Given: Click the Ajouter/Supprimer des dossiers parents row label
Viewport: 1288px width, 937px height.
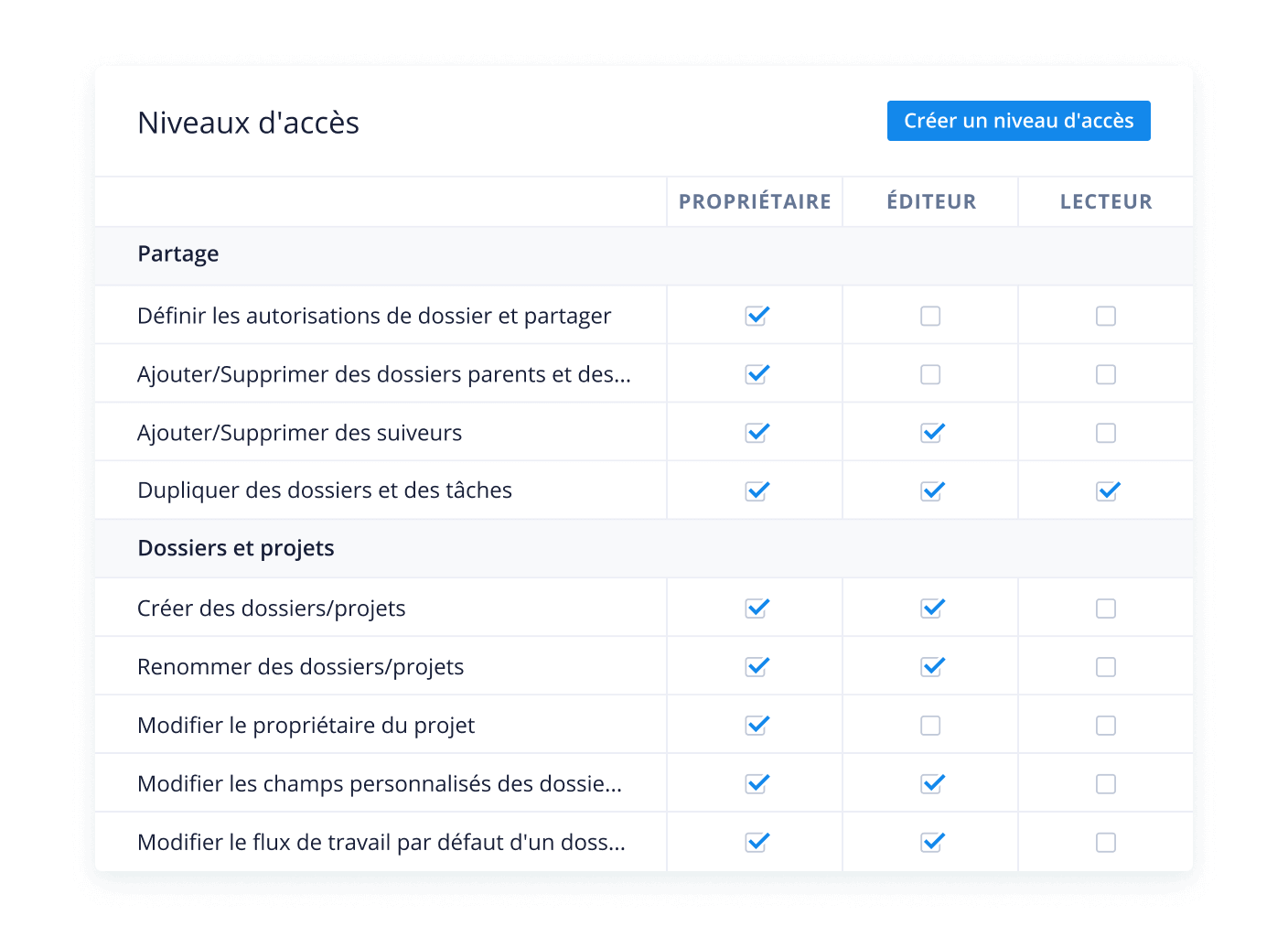Looking at the screenshot, I should click(x=384, y=374).
